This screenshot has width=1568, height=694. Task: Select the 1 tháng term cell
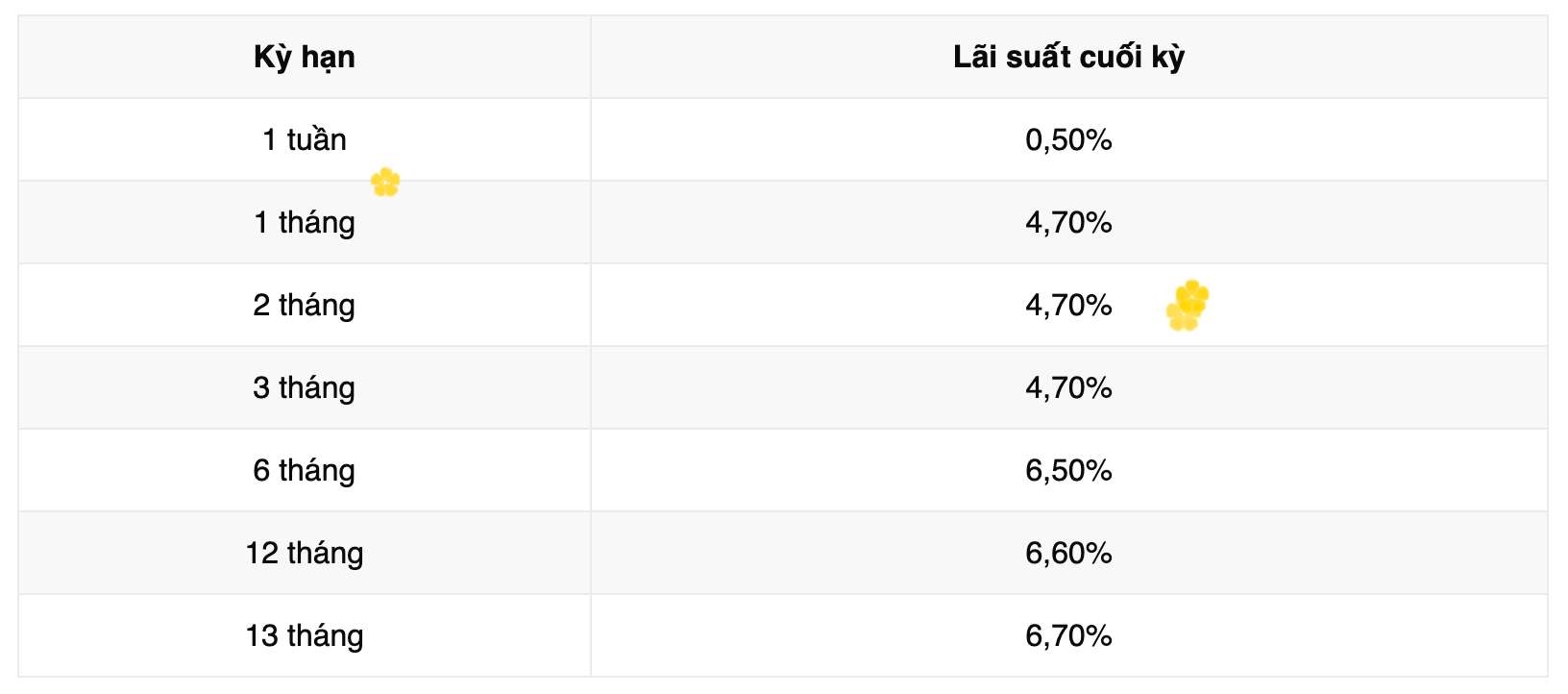pyautogui.click(x=305, y=223)
